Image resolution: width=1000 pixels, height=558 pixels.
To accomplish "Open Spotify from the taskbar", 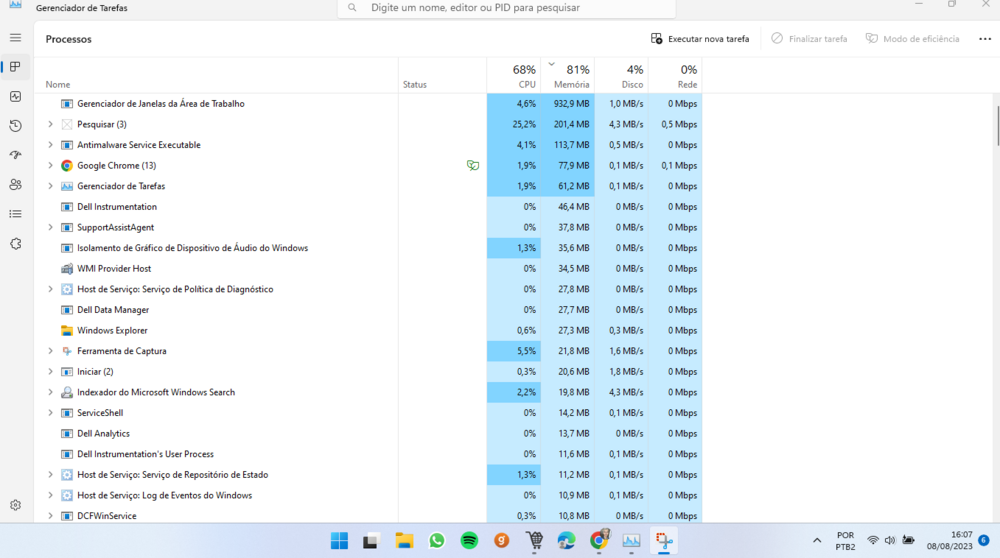I will [469, 541].
